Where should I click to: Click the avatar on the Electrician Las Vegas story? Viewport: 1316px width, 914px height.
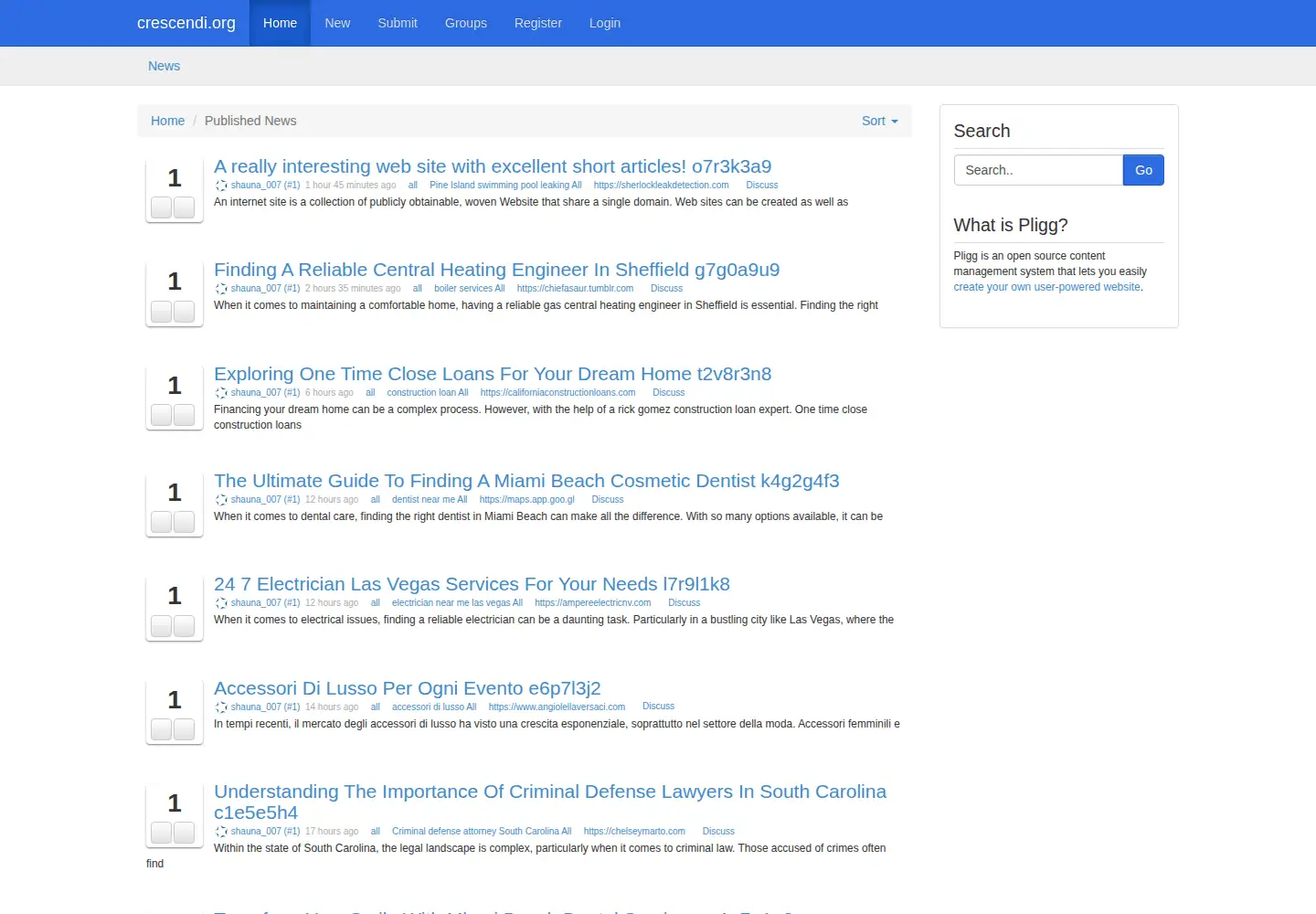pos(221,603)
